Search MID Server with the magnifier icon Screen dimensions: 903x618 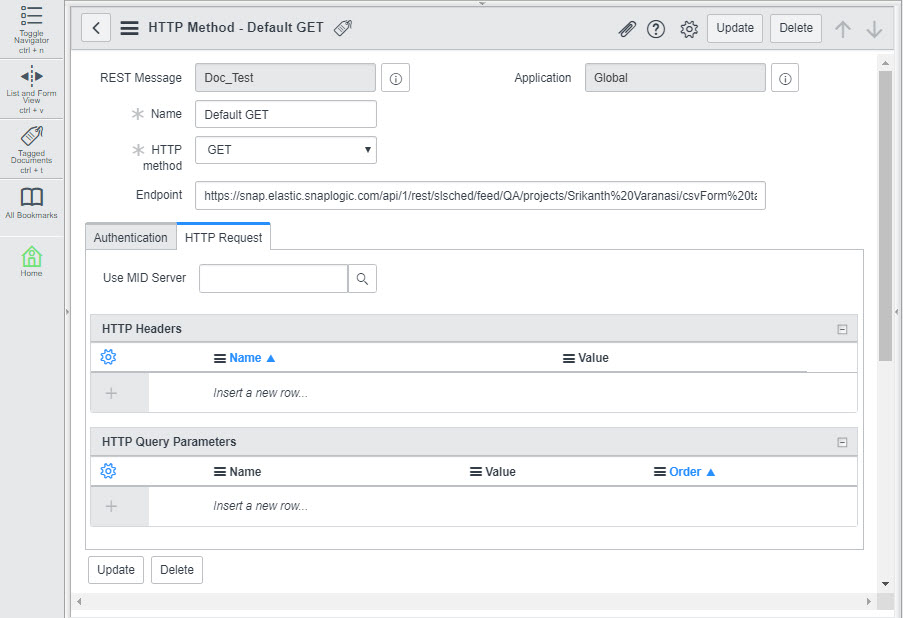pos(362,278)
